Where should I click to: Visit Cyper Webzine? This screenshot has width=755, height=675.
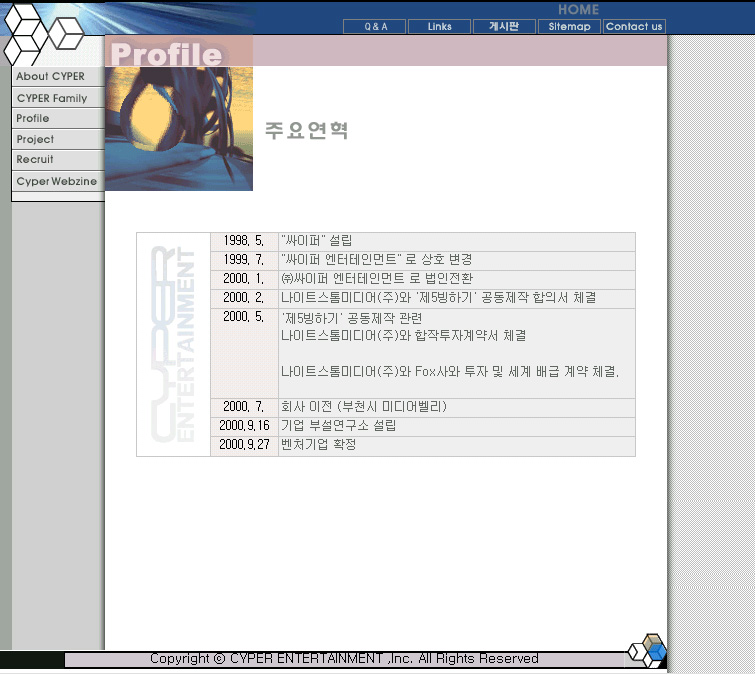58,182
